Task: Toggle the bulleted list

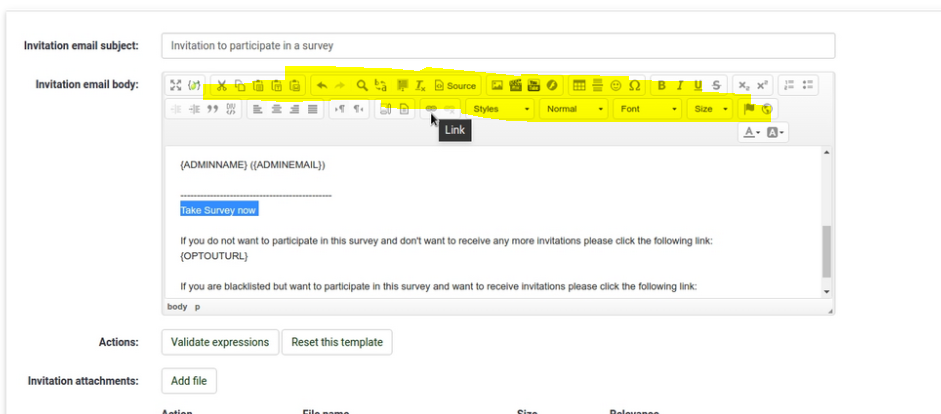Action: click(x=808, y=85)
